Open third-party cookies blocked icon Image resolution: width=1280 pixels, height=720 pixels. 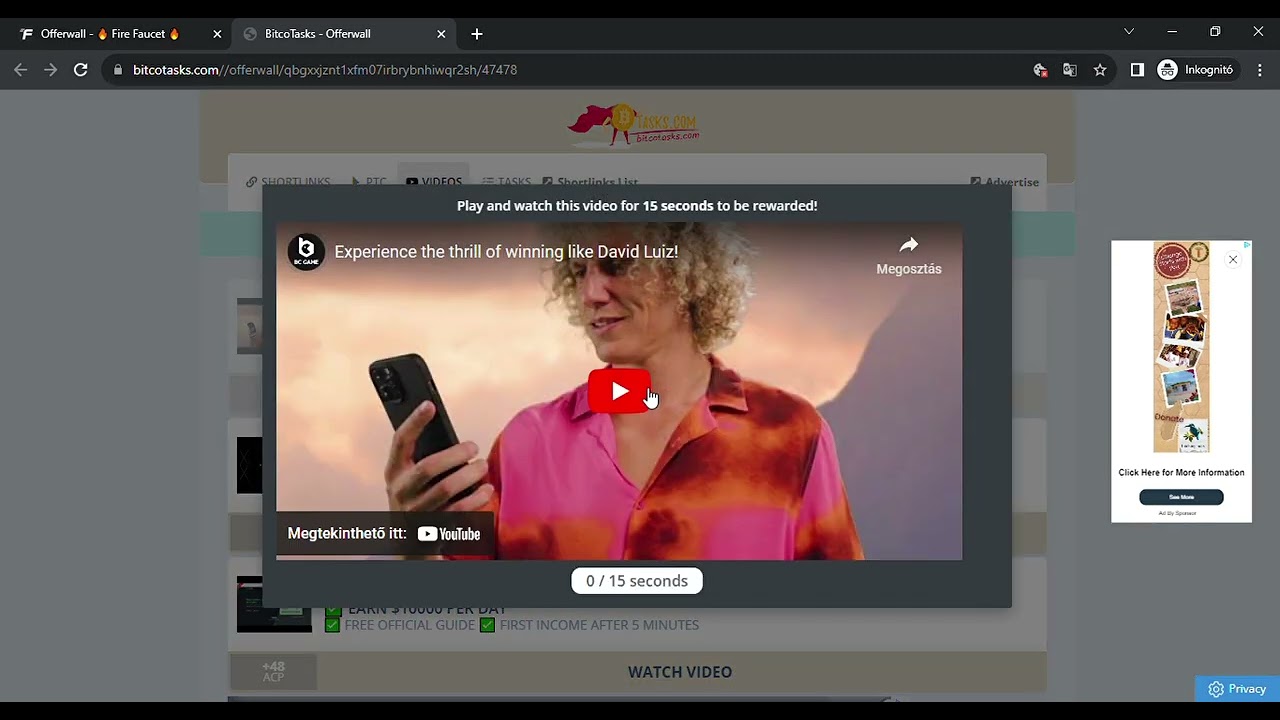1040,70
